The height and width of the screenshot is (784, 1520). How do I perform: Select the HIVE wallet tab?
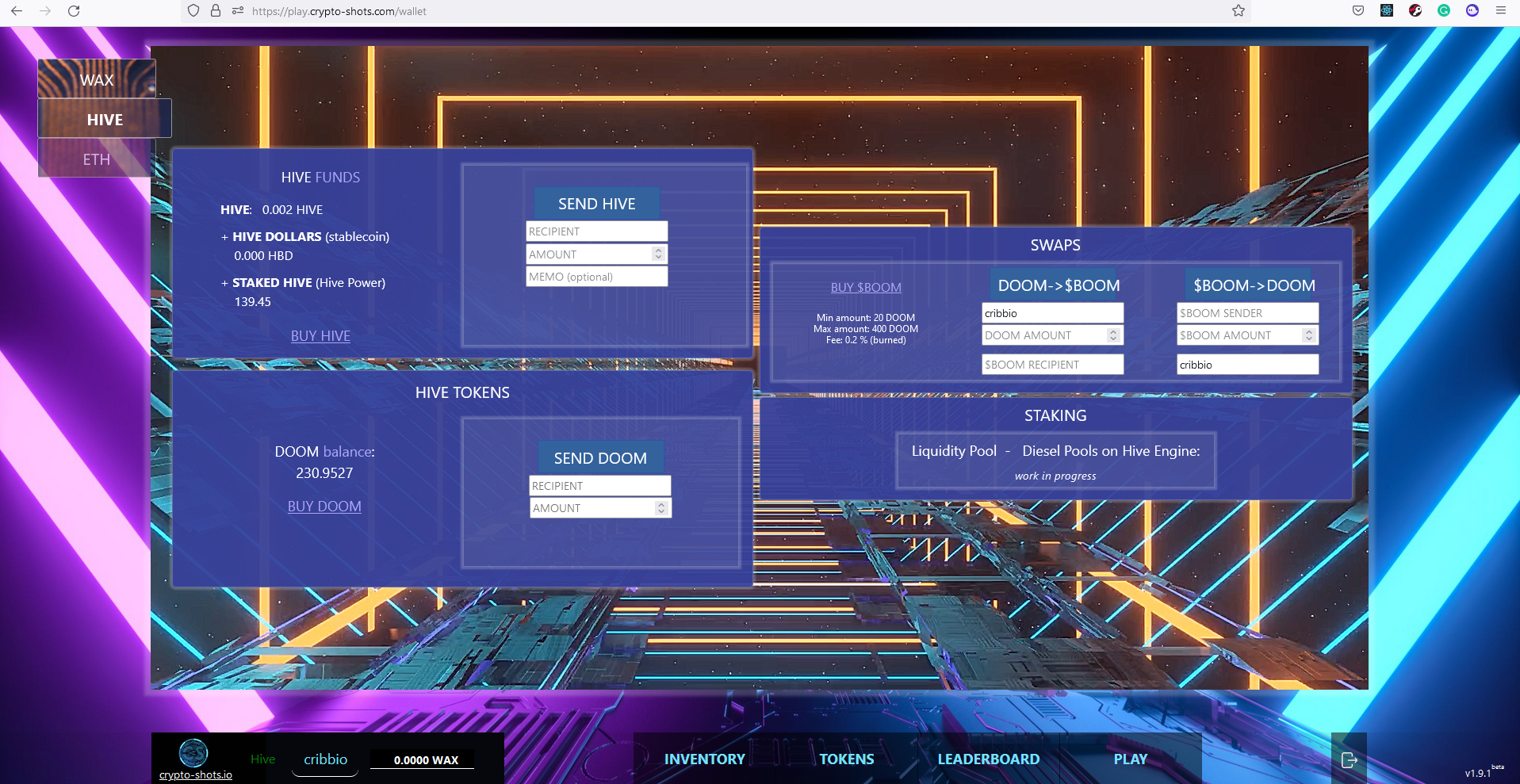[x=105, y=119]
